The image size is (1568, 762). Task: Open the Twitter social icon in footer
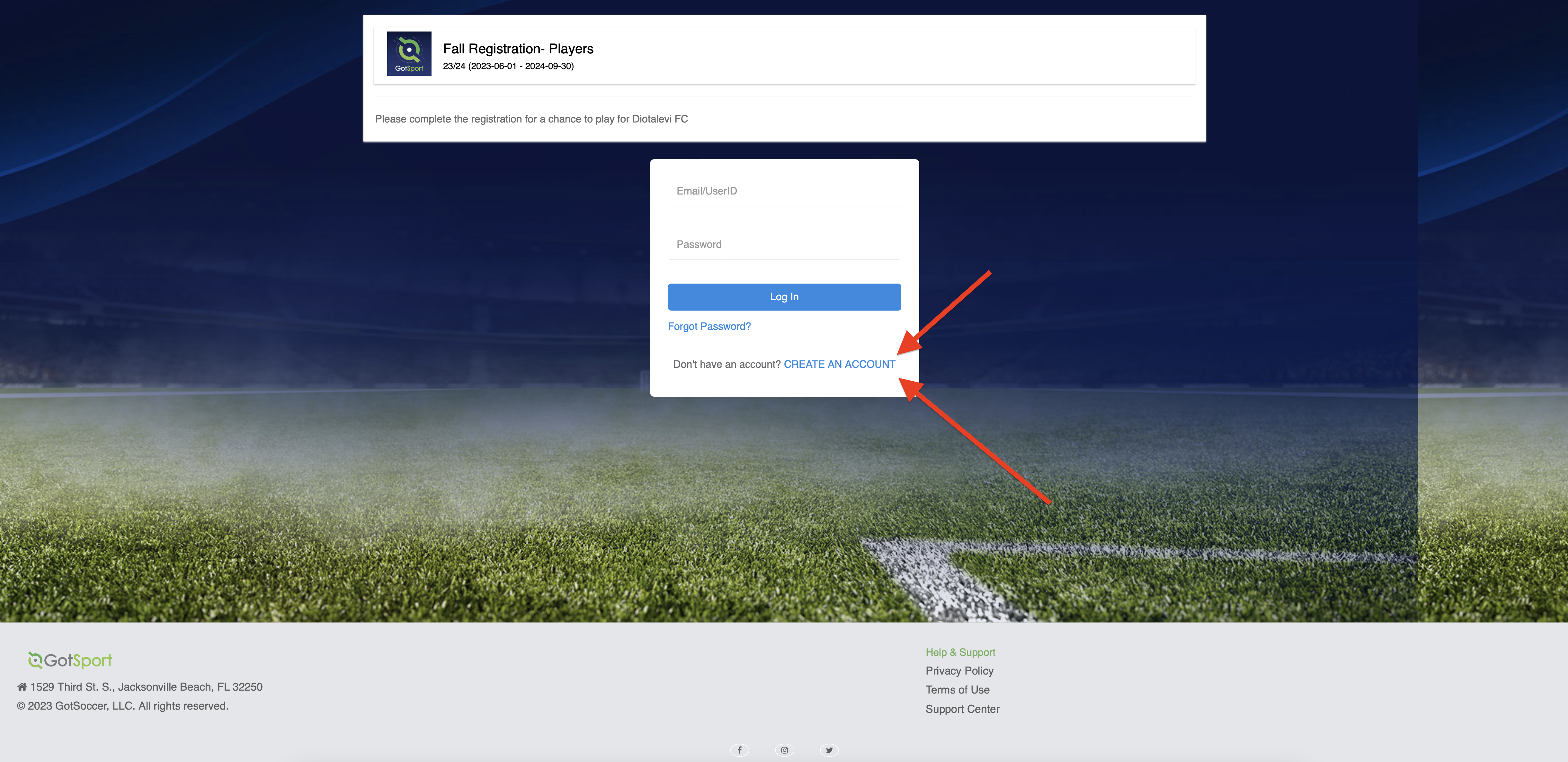(x=829, y=750)
